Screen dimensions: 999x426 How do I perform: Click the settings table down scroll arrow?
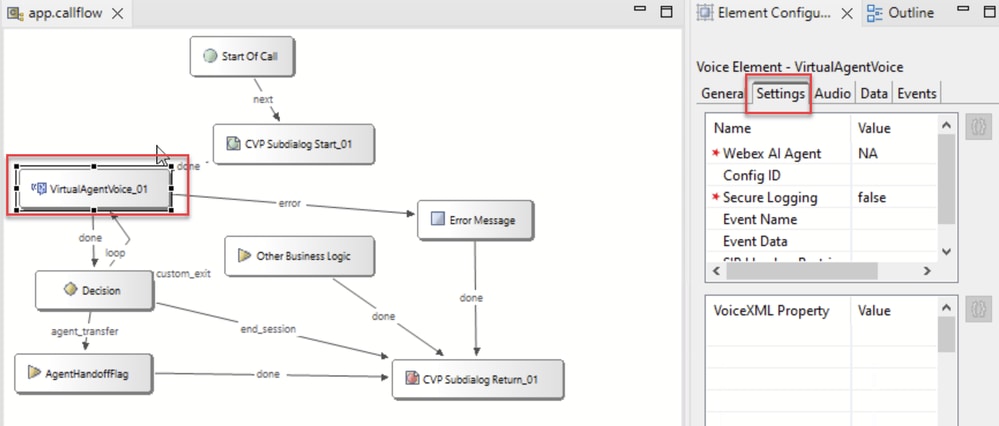[x=947, y=252]
